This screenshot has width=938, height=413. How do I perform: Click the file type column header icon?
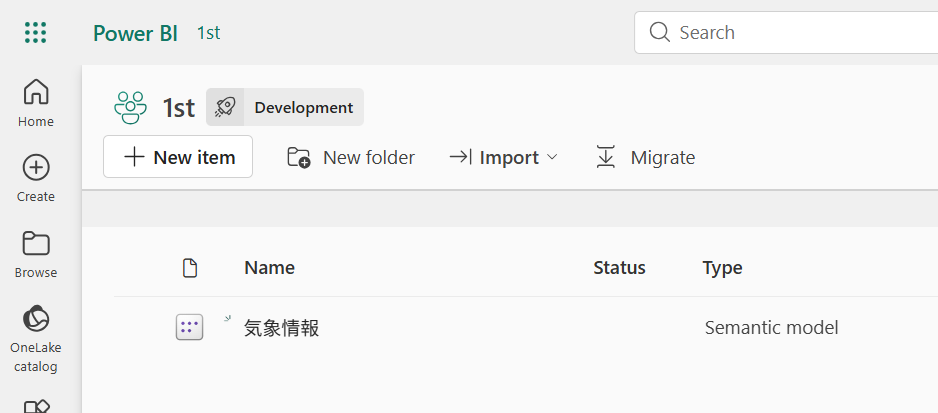(x=190, y=268)
